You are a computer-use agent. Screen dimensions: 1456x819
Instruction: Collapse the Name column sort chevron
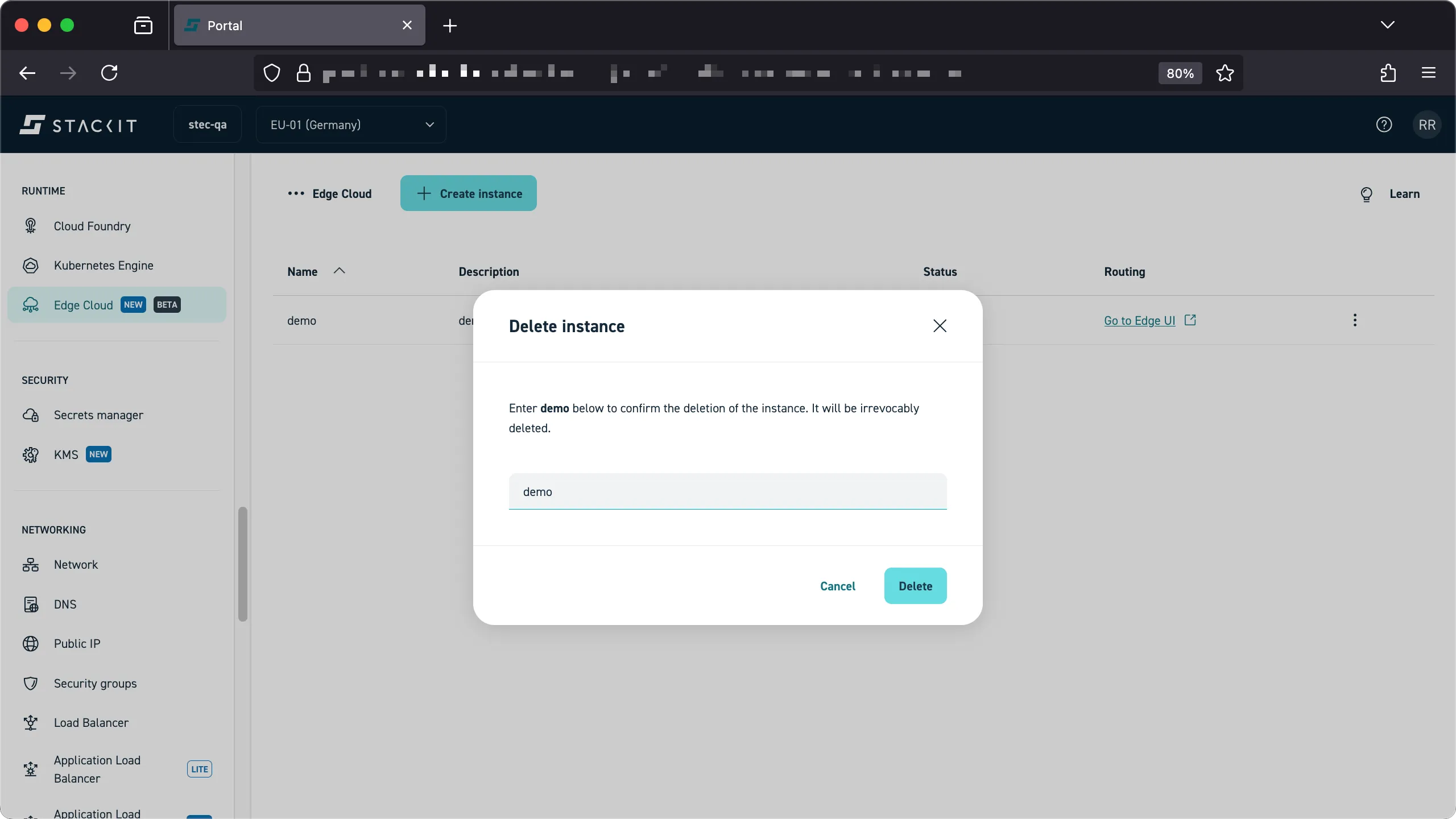[339, 271]
